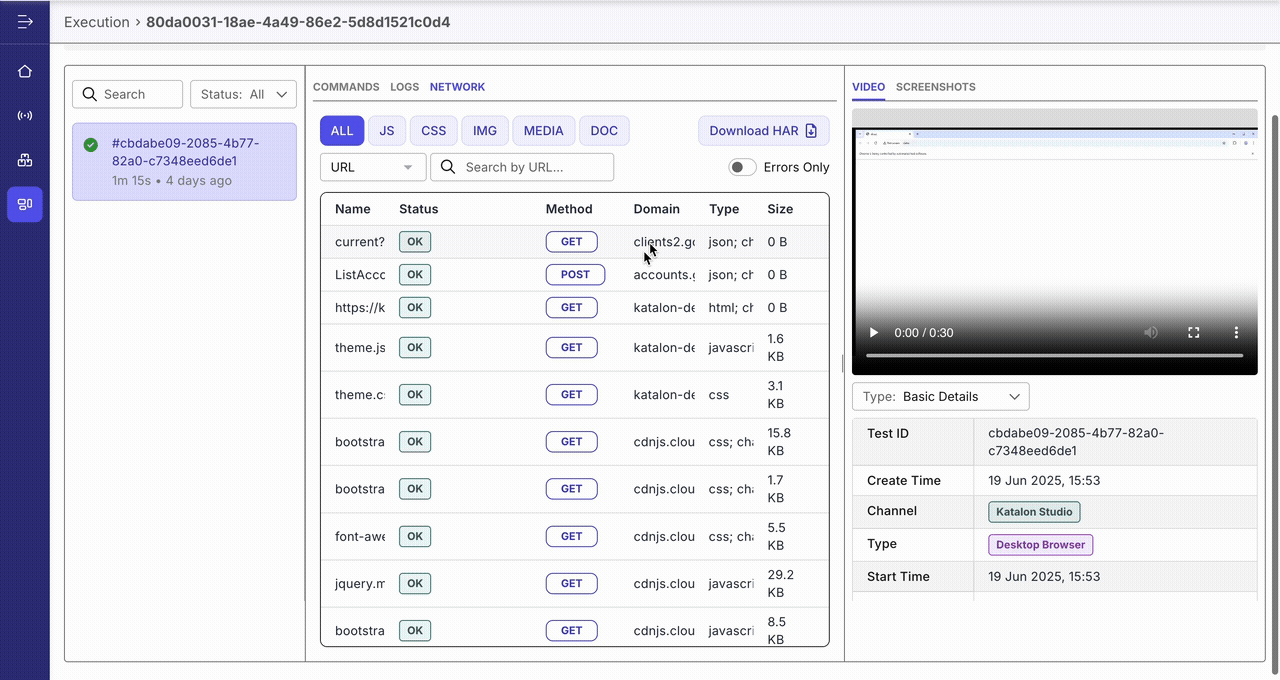Click the search magnifier in test search box

91,94
